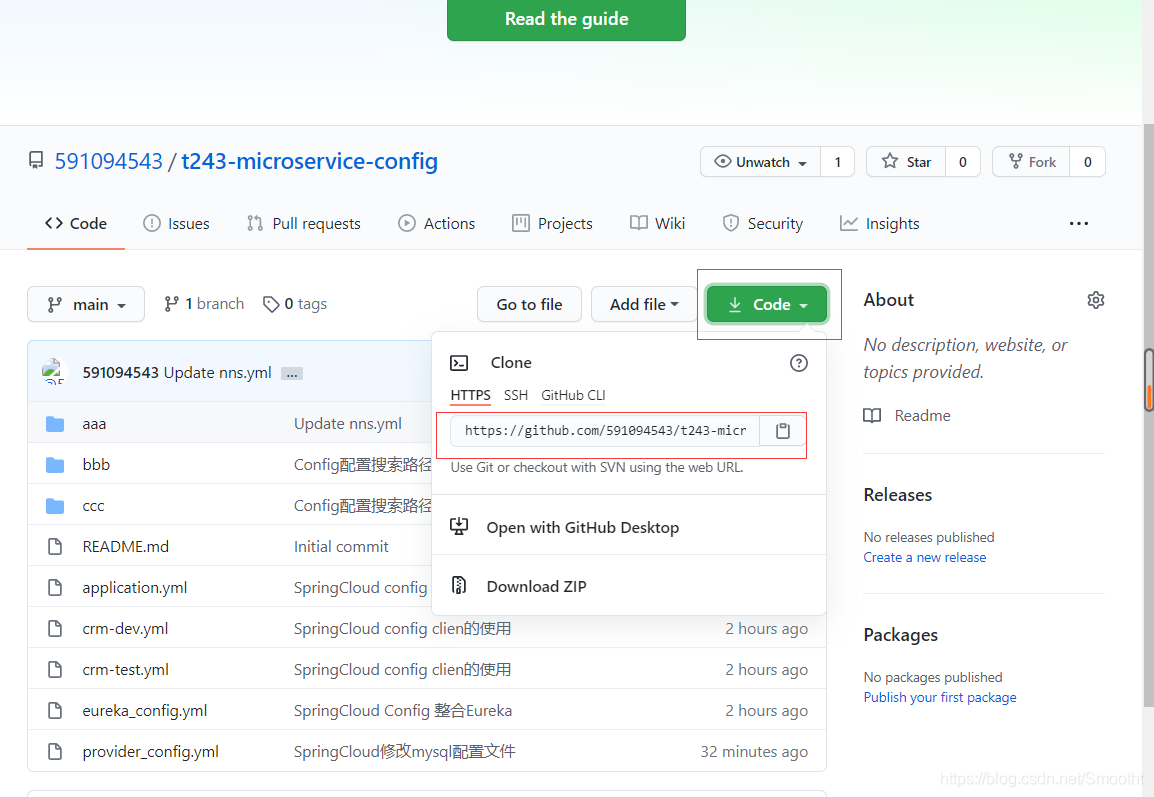Click the desktop download icon beside Open with GitHub Desktop
Viewport: 1154px width, 797px height.
[x=459, y=526]
